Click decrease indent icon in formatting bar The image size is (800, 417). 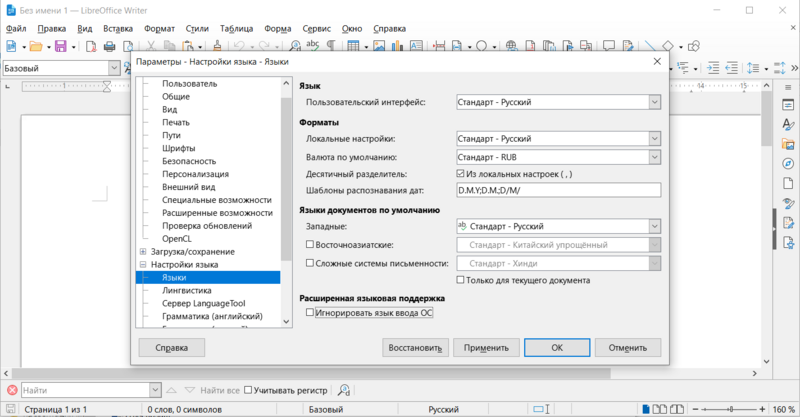[x=732, y=68]
